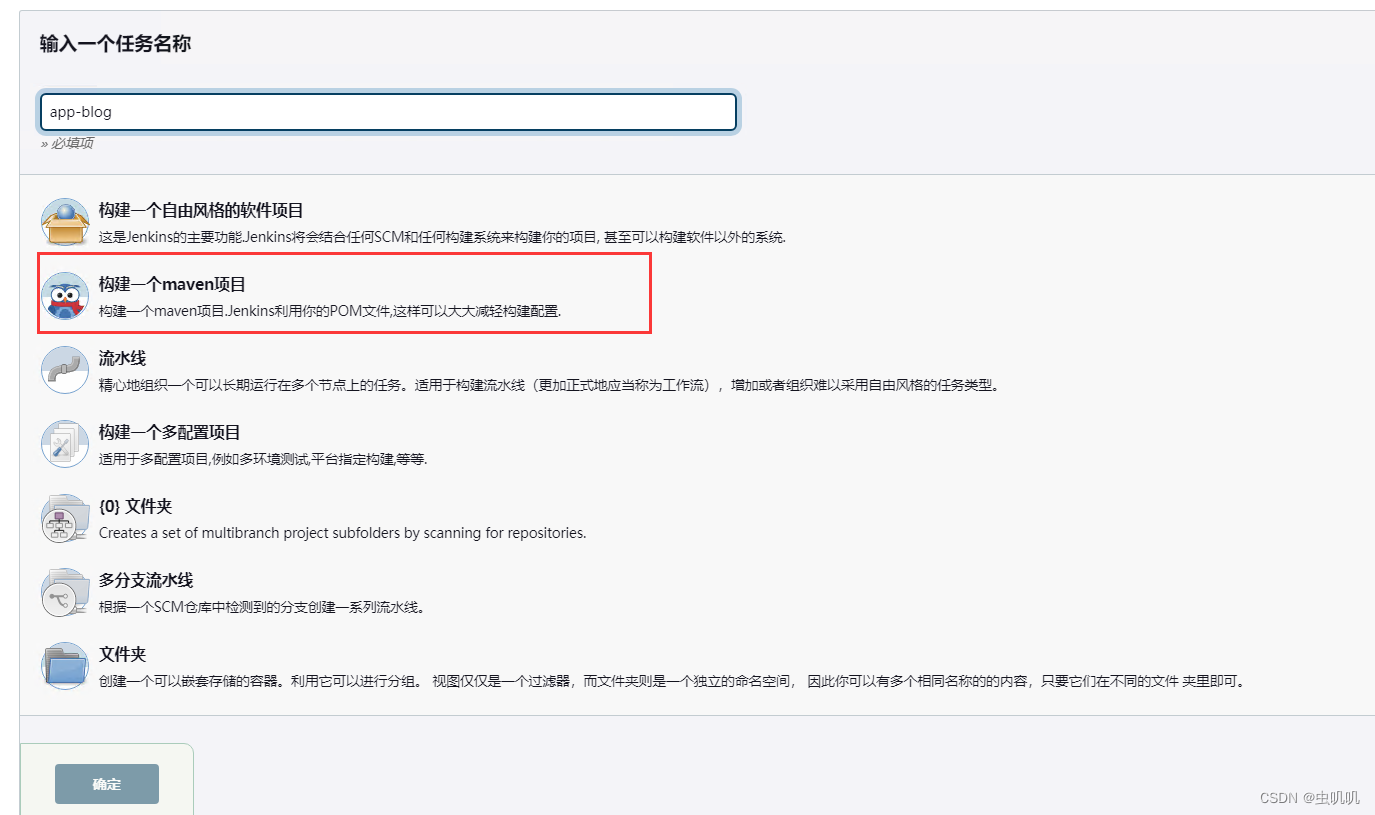The height and width of the screenshot is (815, 1375).
Task: Click description starting 精心地组织一个可以长期运行
Action: 549,385
